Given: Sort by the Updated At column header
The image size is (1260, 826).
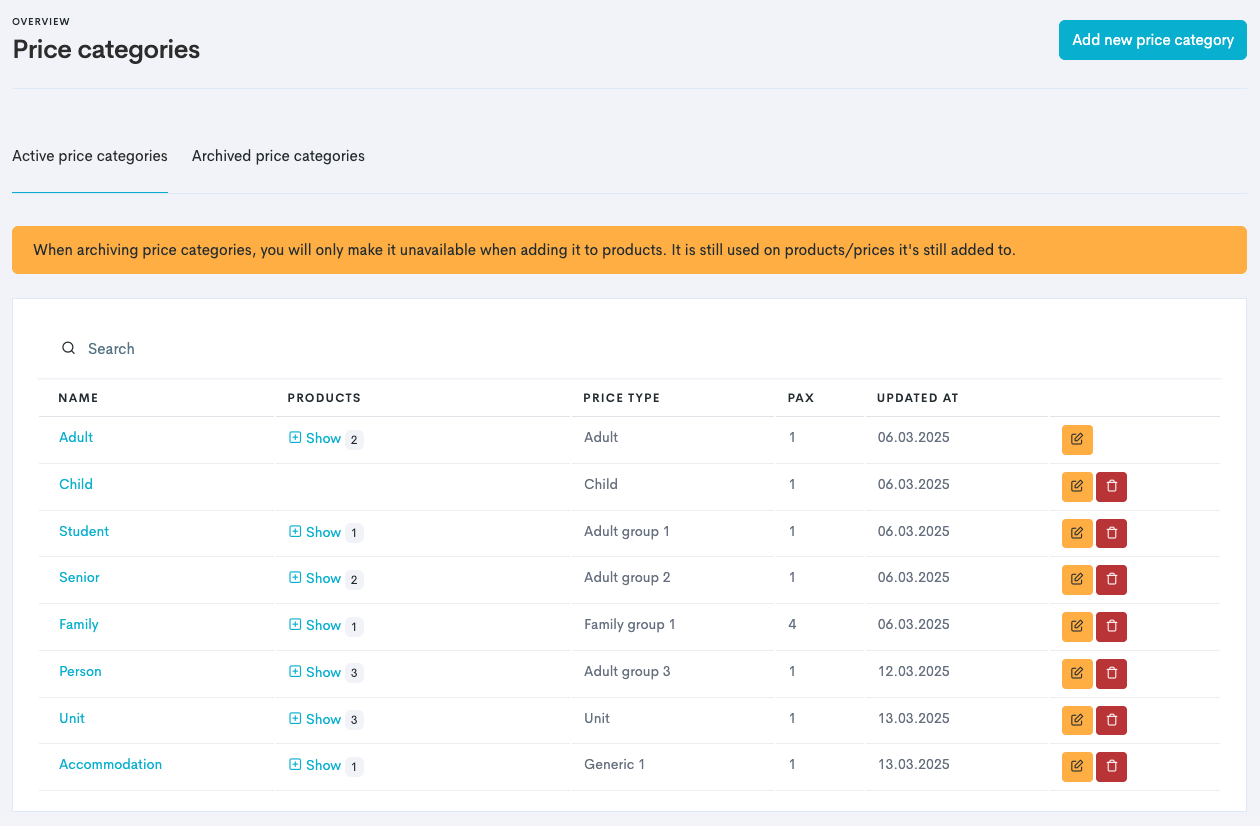Looking at the screenshot, I should tap(917, 398).
